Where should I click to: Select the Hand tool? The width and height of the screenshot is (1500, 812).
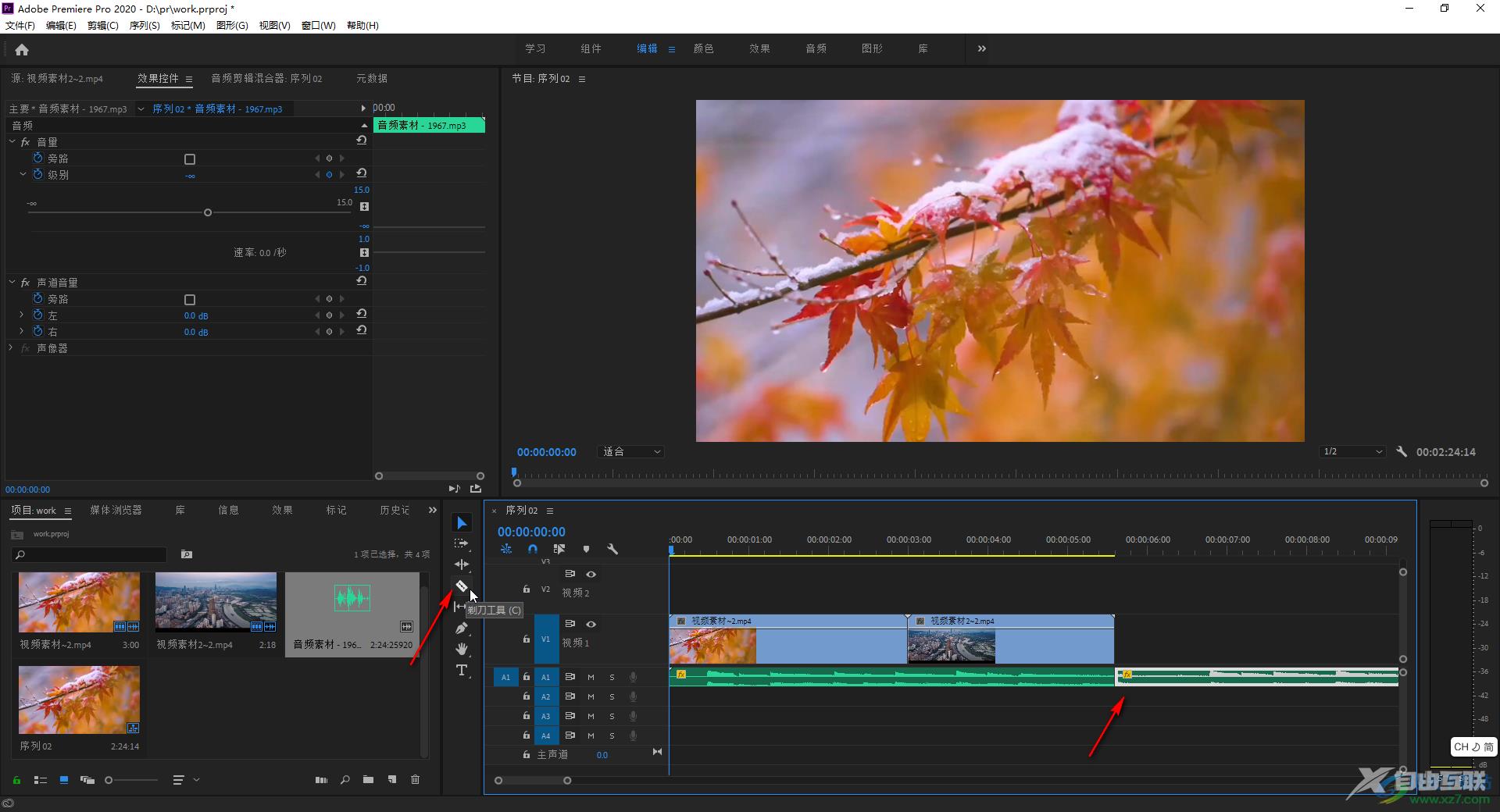click(x=462, y=649)
